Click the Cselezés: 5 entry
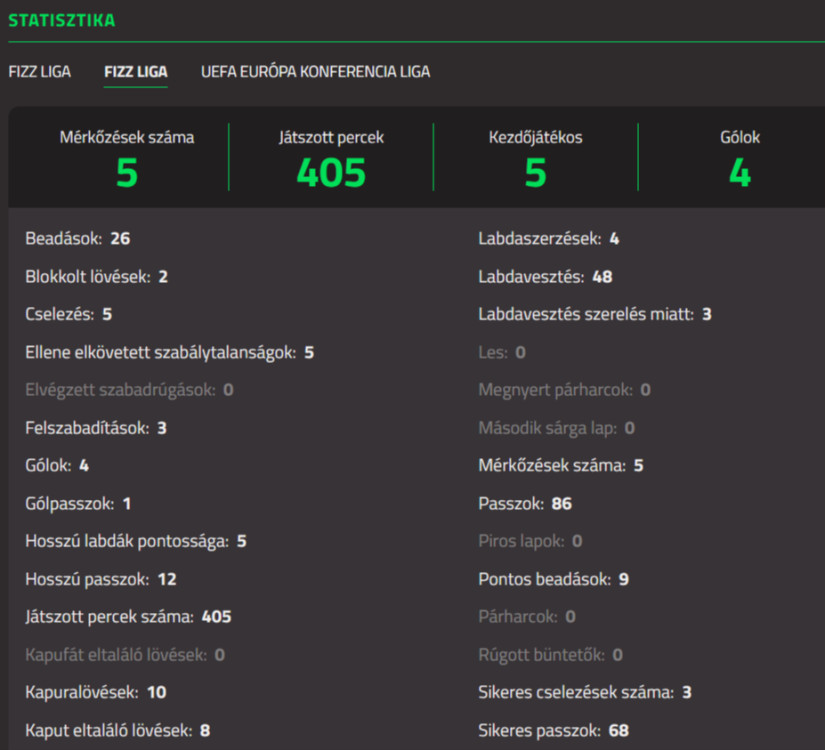The image size is (825, 750). tap(68, 314)
